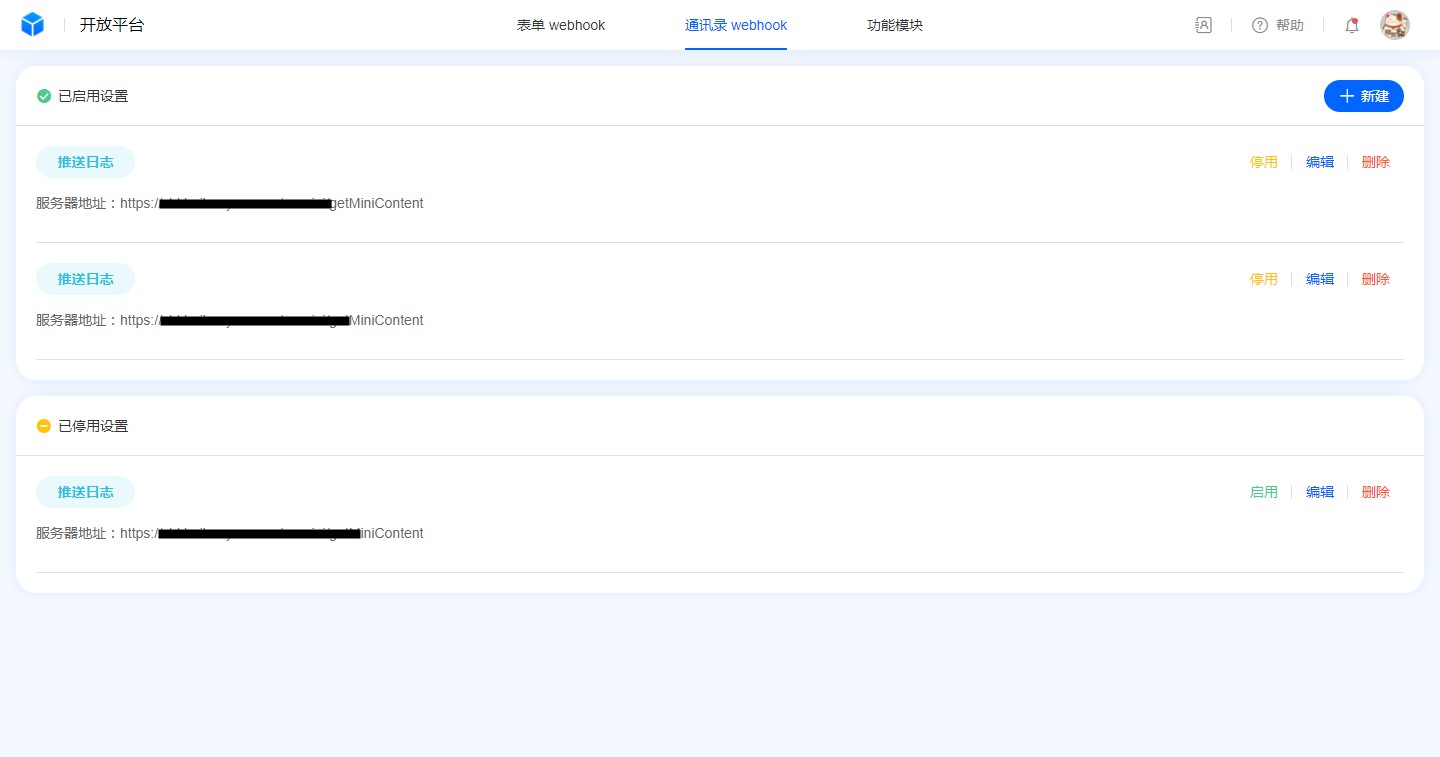Image resolution: width=1440 pixels, height=757 pixels.
Task: Open the 功能模块 tab
Action: (895, 25)
